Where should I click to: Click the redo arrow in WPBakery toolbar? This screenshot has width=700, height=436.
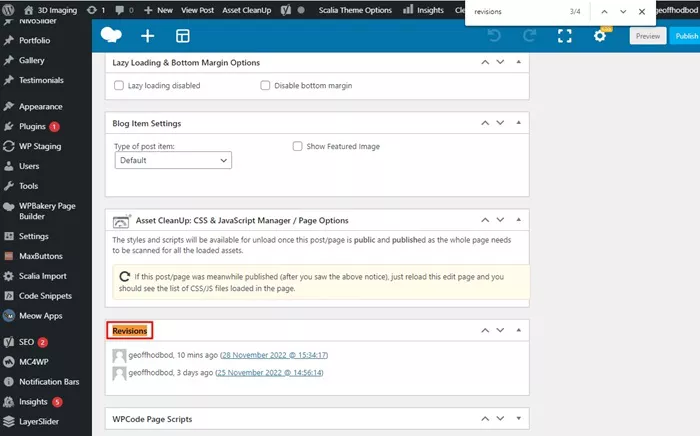point(529,36)
